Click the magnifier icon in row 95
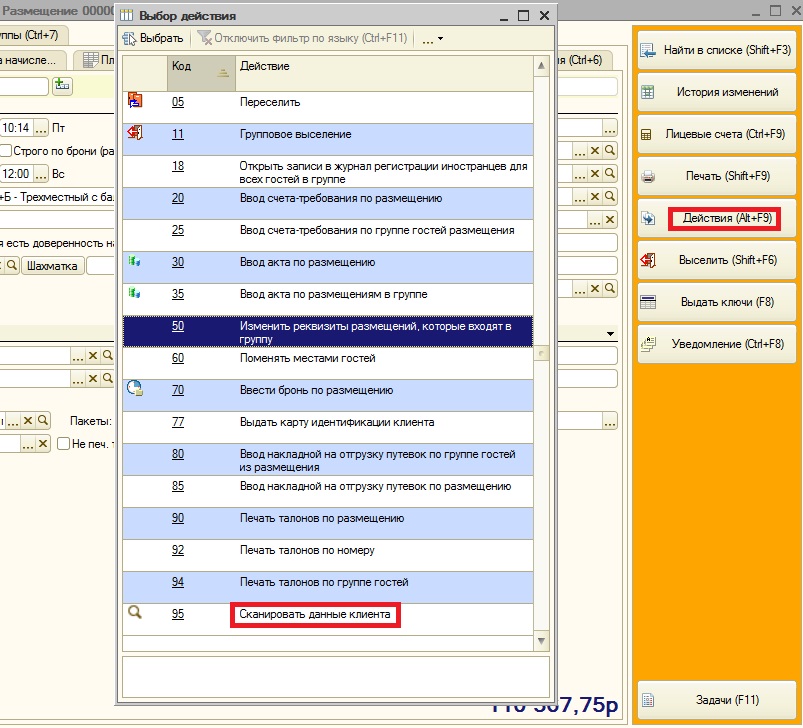The width and height of the screenshot is (803, 728). 135,612
